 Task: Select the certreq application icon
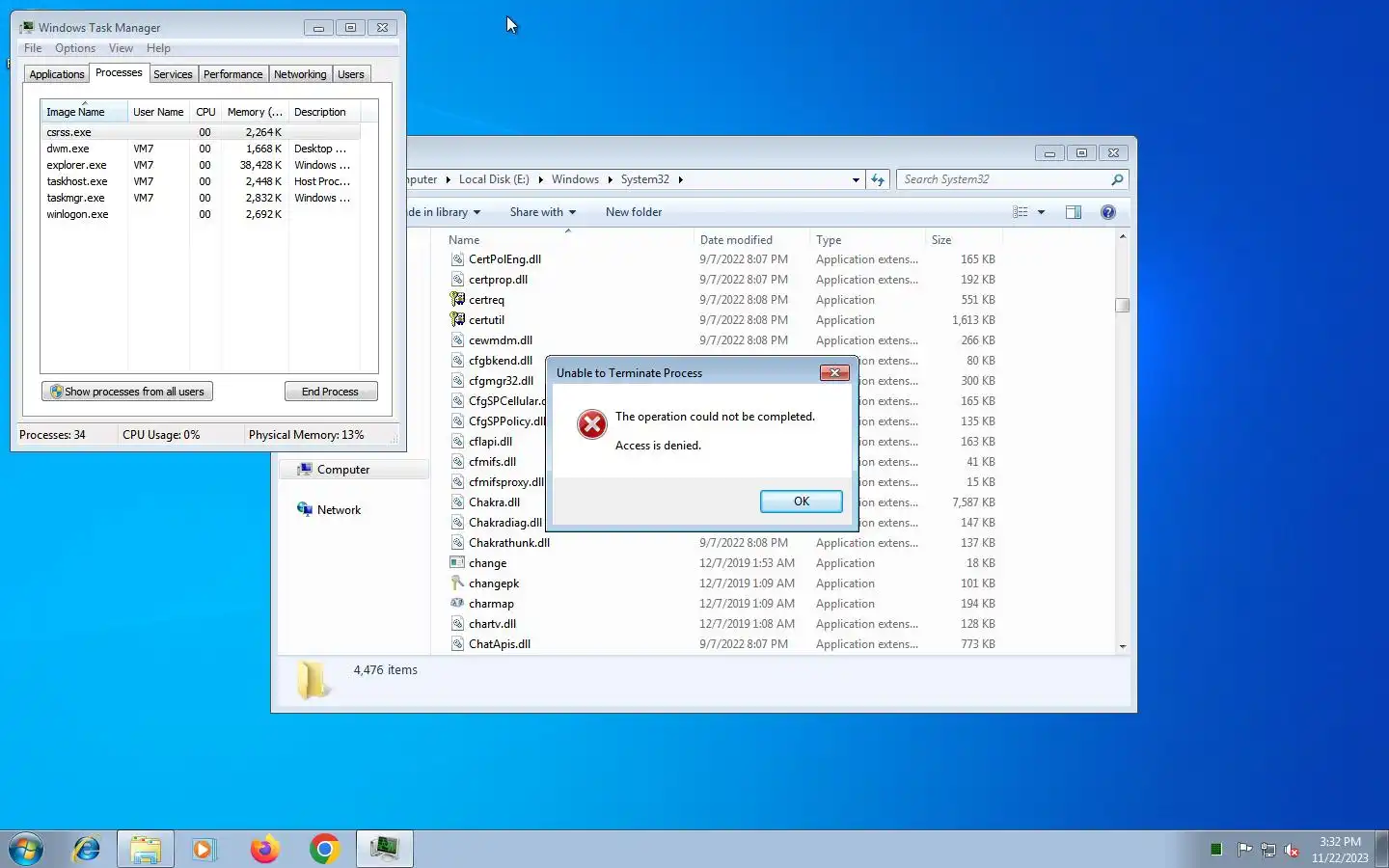click(x=457, y=300)
